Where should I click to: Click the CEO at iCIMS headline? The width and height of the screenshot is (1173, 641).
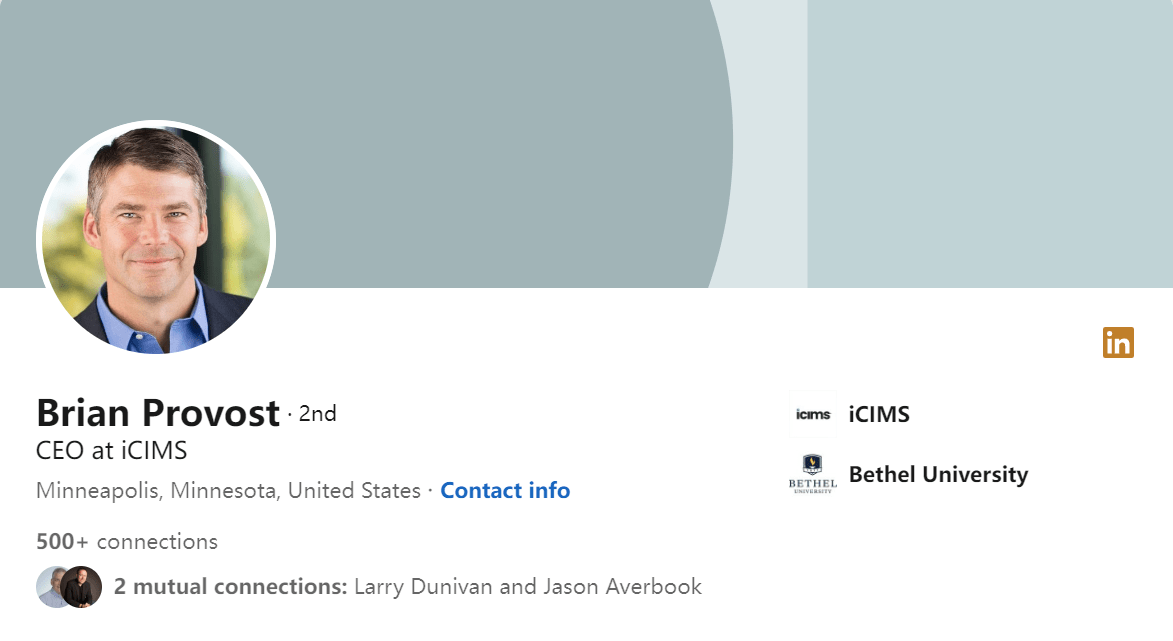pos(112,450)
